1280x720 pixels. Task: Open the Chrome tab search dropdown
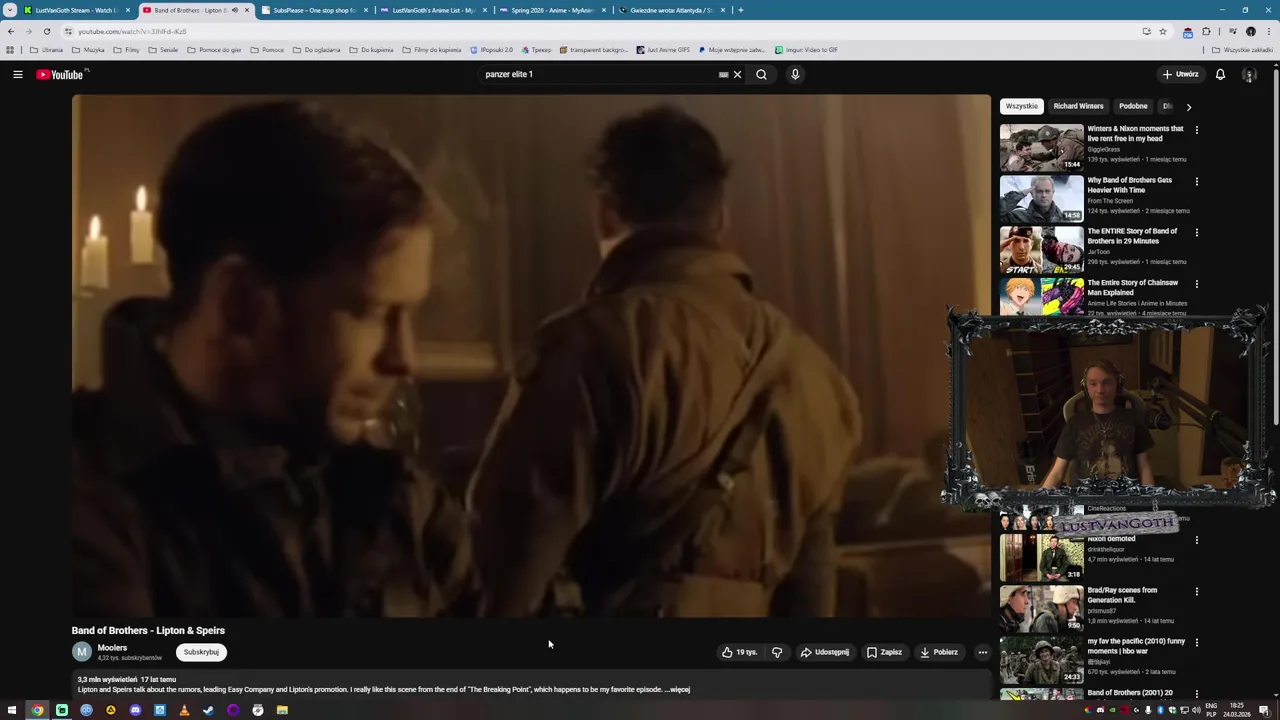click(10, 10)
